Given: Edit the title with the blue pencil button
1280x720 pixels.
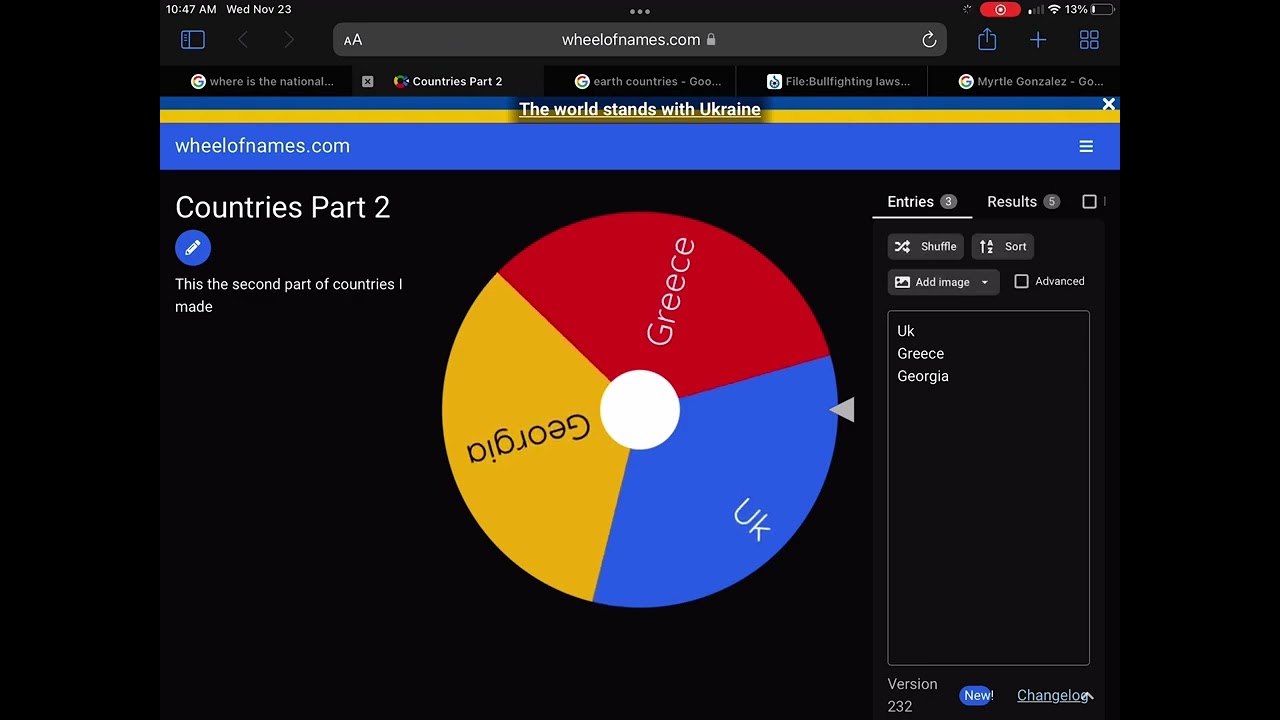Looking at the screenshot, I should point(193,247).
